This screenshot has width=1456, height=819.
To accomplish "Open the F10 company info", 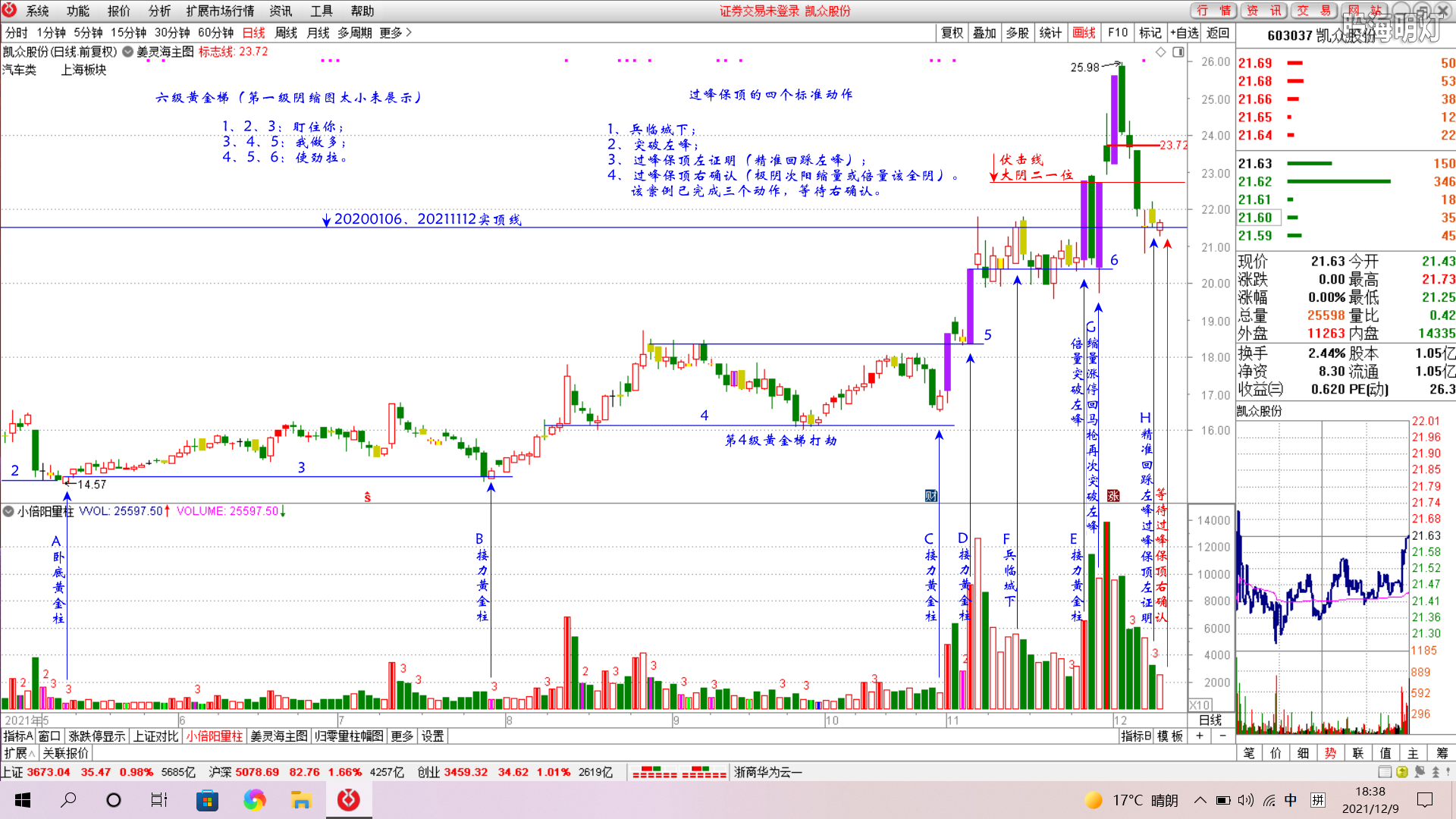I will pos(1117,33).
